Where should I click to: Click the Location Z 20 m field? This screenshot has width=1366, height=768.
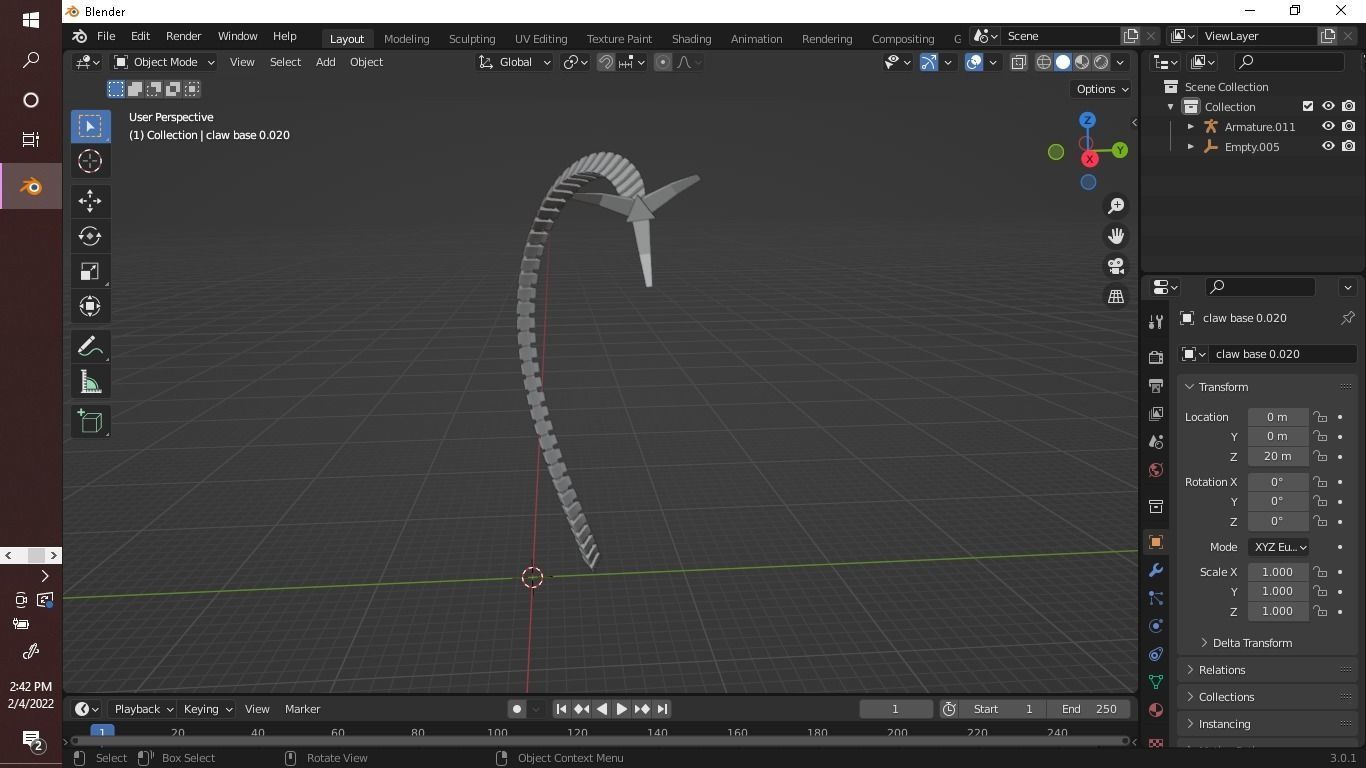tap(1278, 456)
